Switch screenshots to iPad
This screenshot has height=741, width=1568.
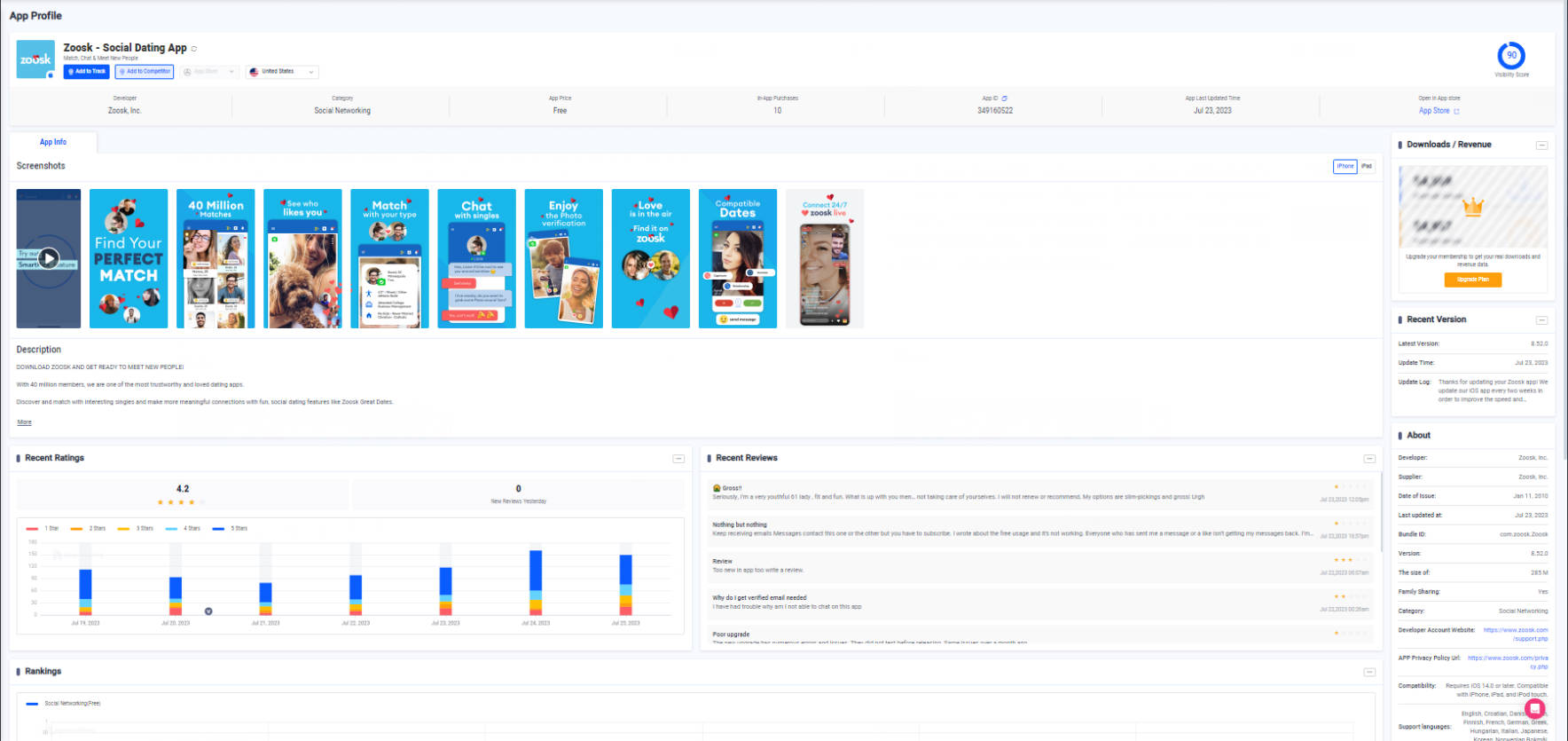click(1367, 166)
